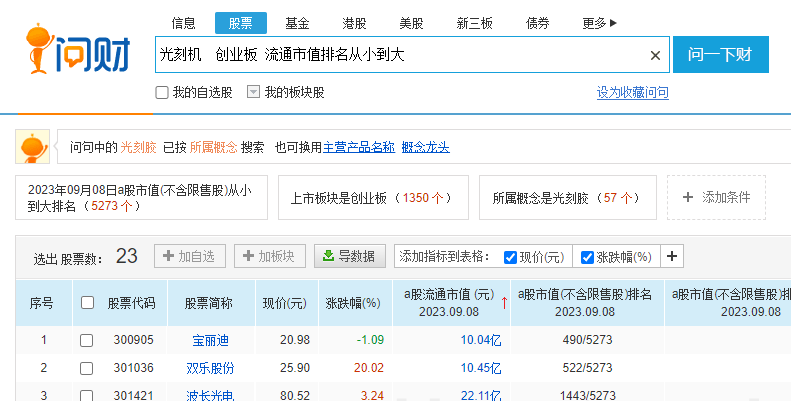Click the -1.09 change percentage cell

370,340
